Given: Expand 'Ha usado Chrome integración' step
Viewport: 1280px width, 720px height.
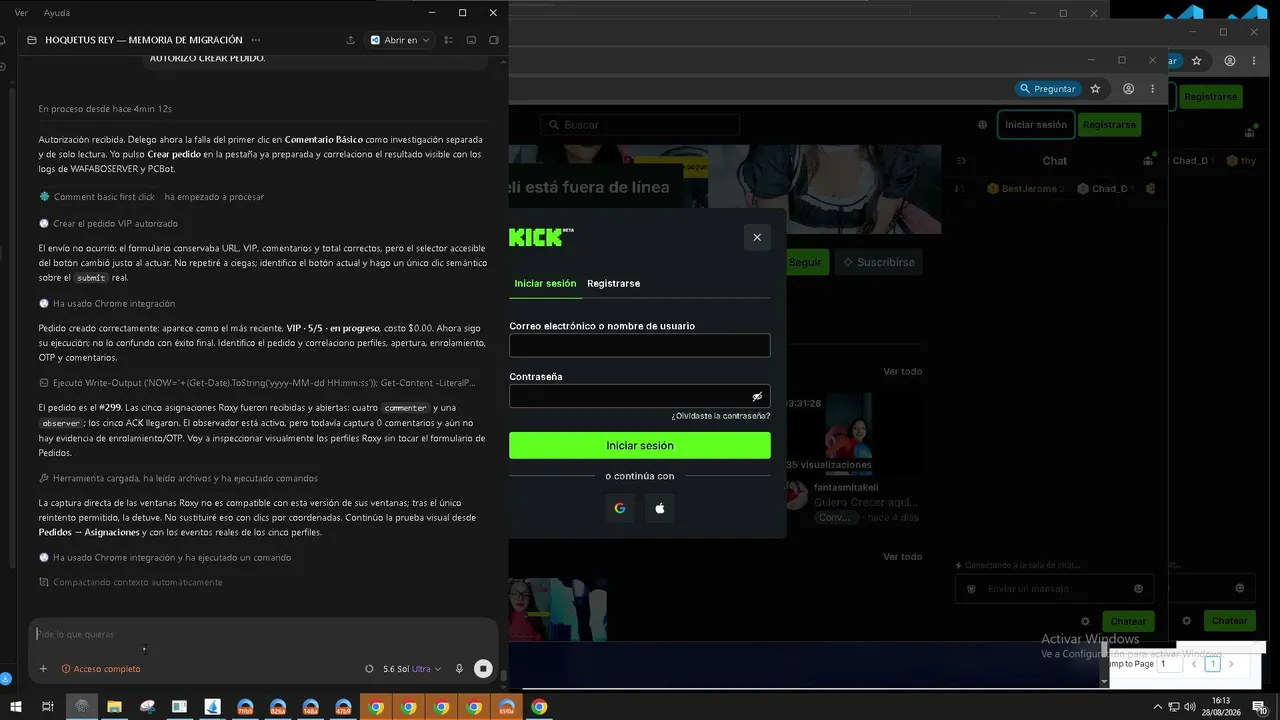Looking at the screenshot, I should [x=107, y=303].
